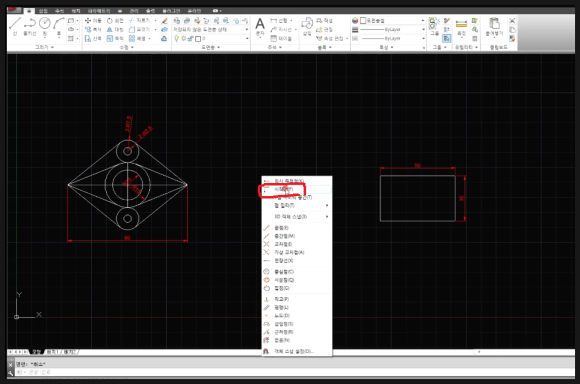Open the rectangle tool dropdown arrow
Image resolution: width=580 pixels, height=384 pixels.
click(x=77, y=21)
